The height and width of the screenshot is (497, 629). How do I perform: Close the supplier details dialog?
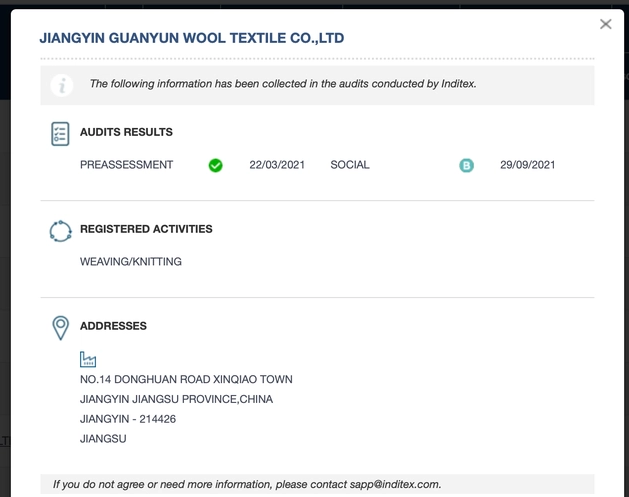[605, 24]
